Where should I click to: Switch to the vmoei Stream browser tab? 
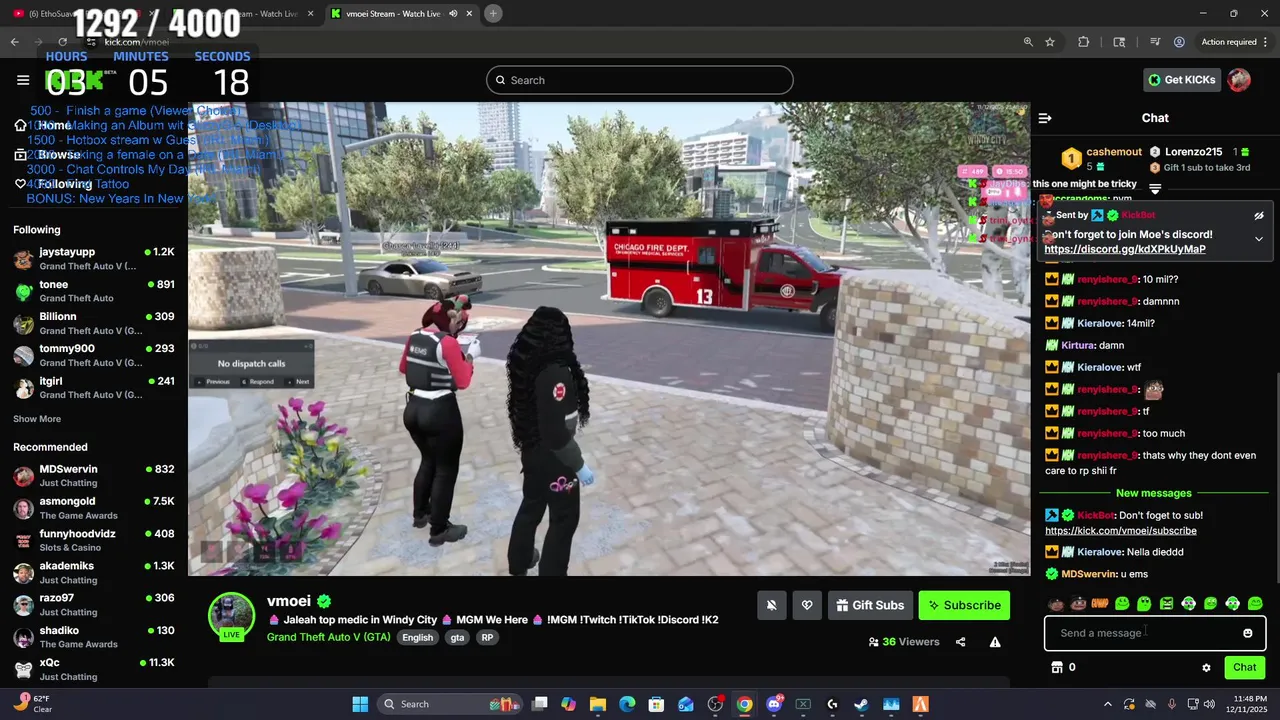tap(394, 14)
